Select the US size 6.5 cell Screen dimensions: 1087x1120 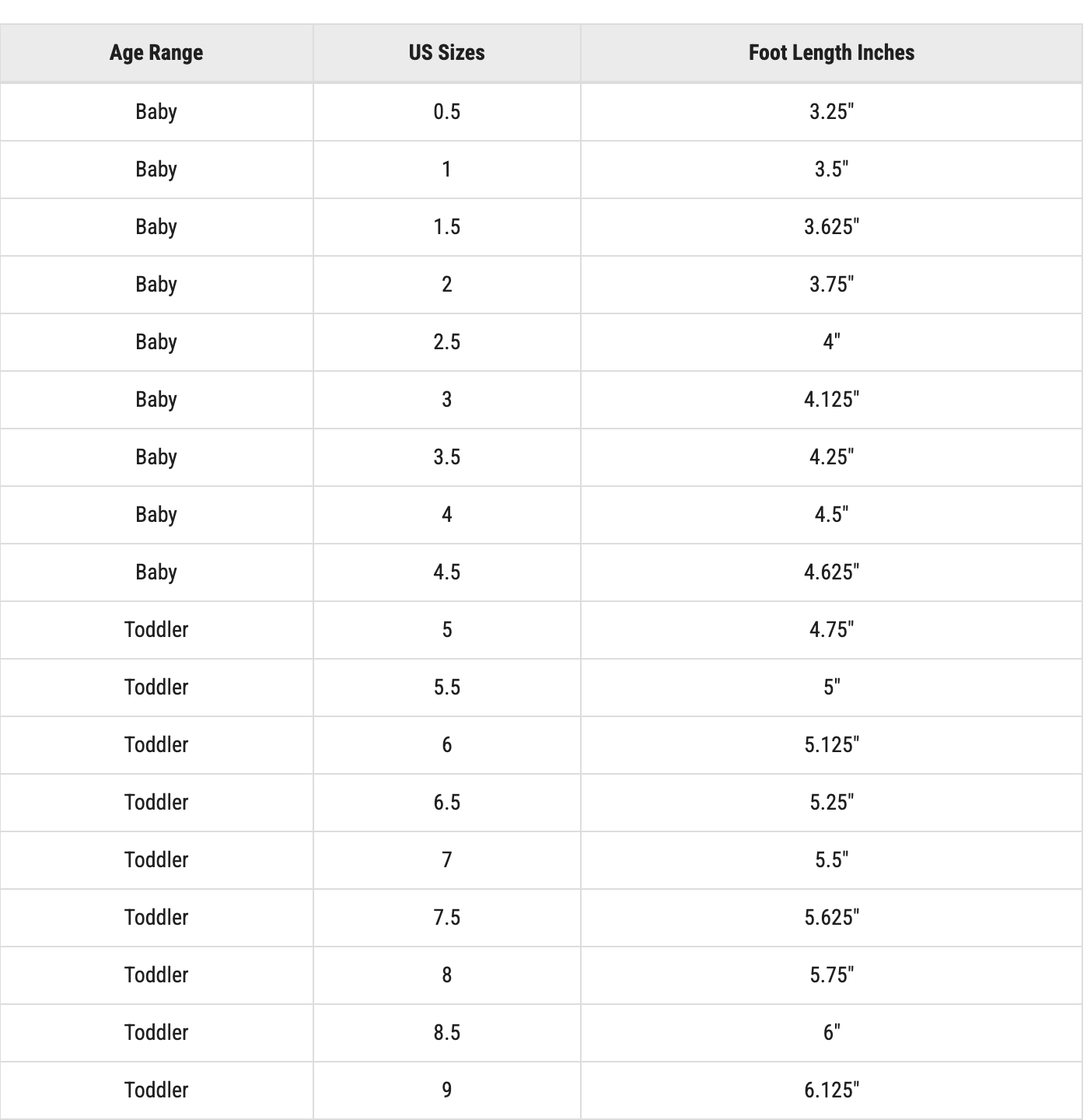pyautogui.click(x=446, y=803)
